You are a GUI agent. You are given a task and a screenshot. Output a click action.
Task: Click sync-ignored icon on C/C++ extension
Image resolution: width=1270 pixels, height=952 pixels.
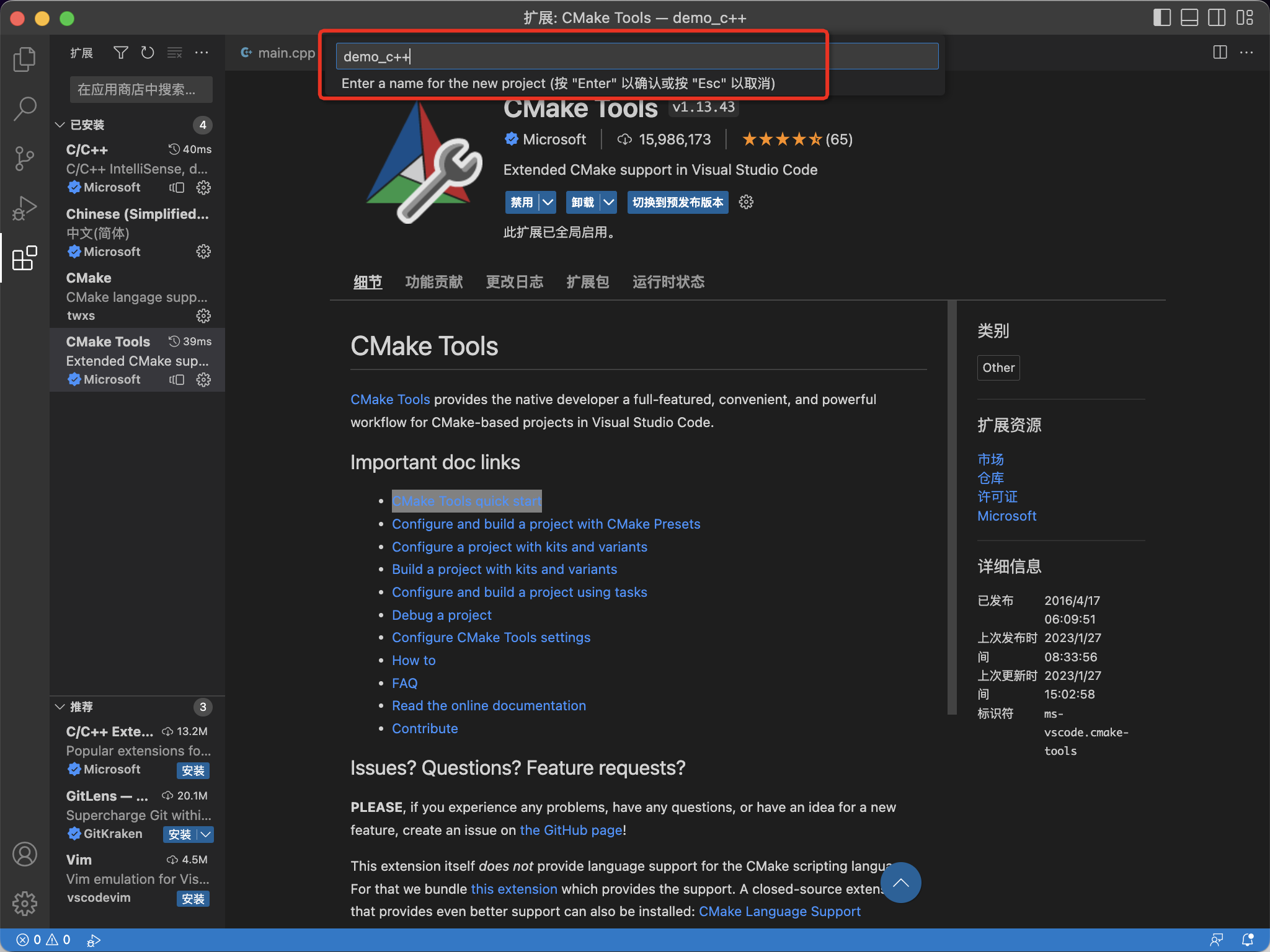[177, 187]
